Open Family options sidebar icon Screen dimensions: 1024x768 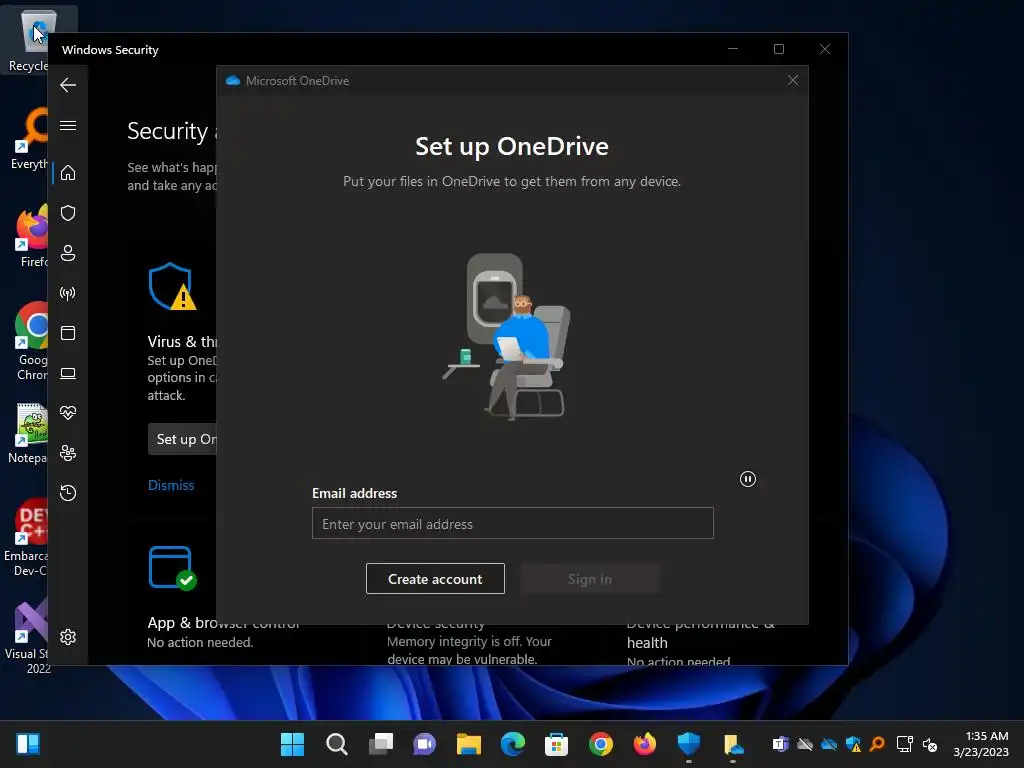point(68,453)
